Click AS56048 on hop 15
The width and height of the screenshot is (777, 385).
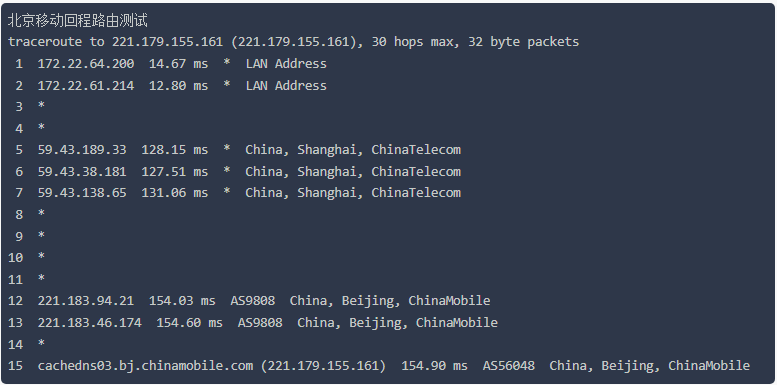[x=509, y=366]
